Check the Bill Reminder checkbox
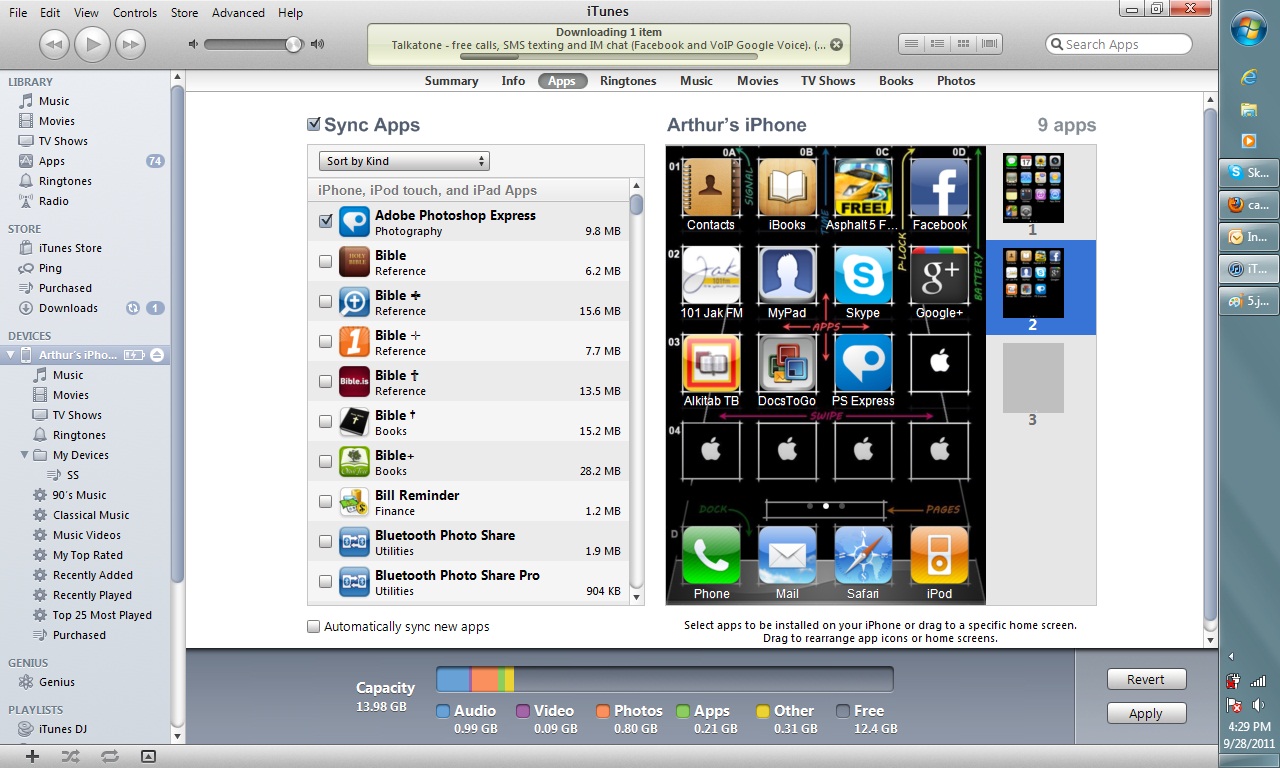Image resolution: width=1280 pixels, height=768 pixels. coord(325,501)
